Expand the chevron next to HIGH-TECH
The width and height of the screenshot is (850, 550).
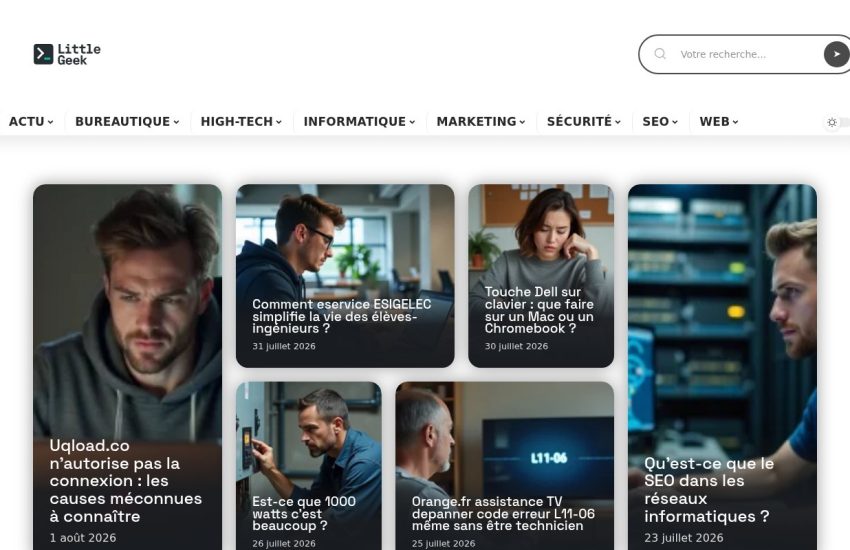pos(279,122)
